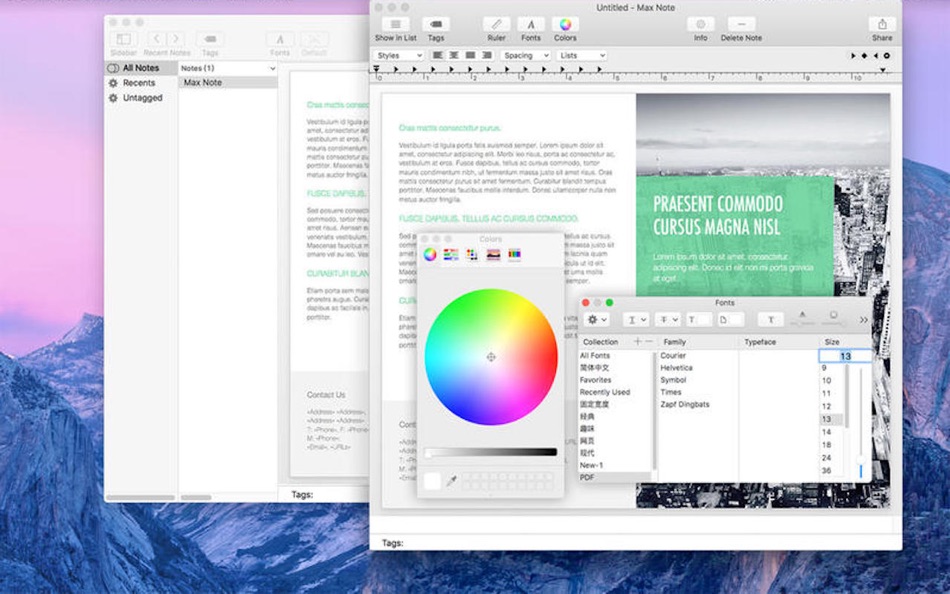Click the Tags icon in background window
Screen dimensions: 950x594
[x=210, y=39]
